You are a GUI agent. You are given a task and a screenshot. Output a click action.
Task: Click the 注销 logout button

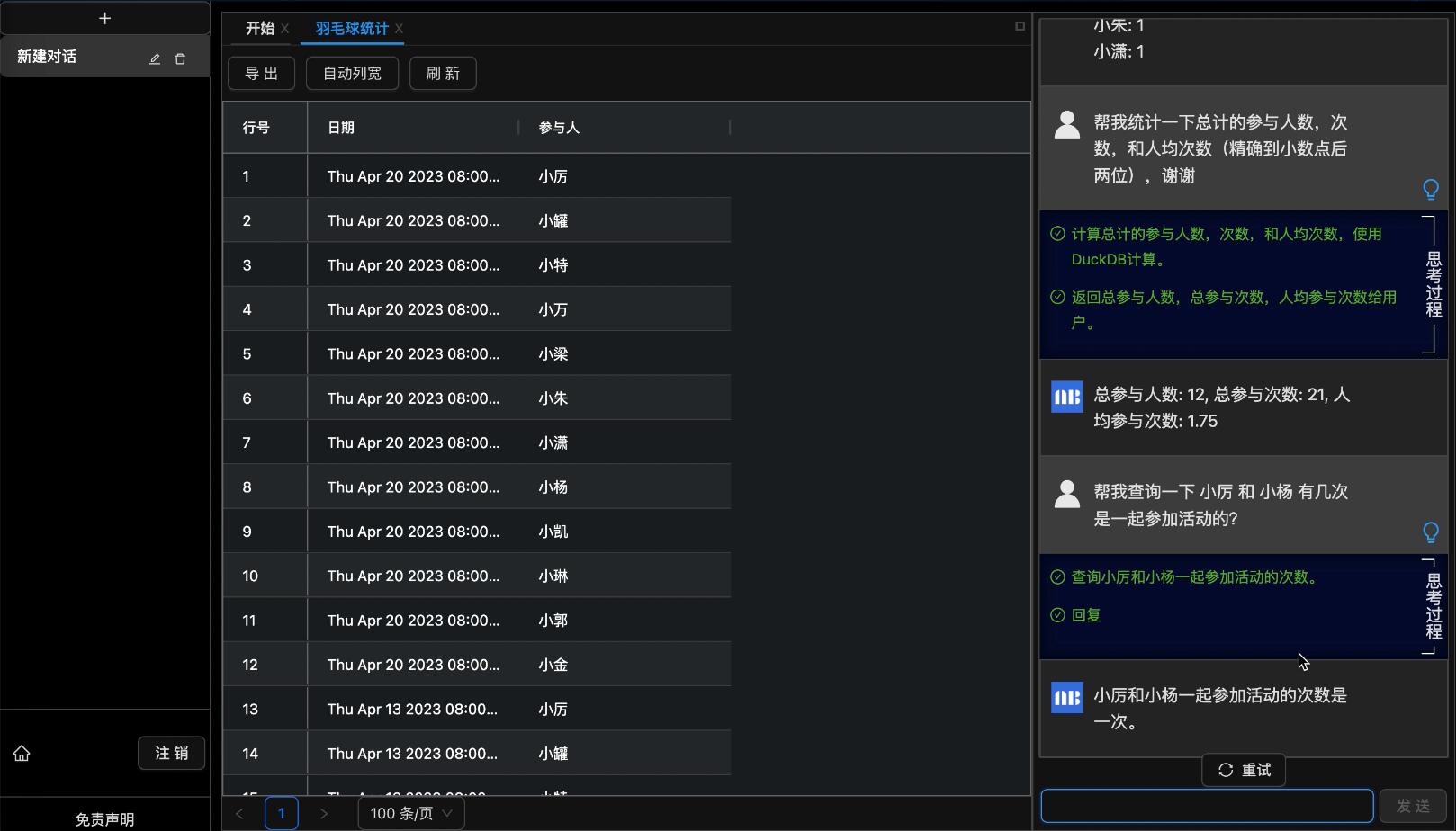[171, 754]
